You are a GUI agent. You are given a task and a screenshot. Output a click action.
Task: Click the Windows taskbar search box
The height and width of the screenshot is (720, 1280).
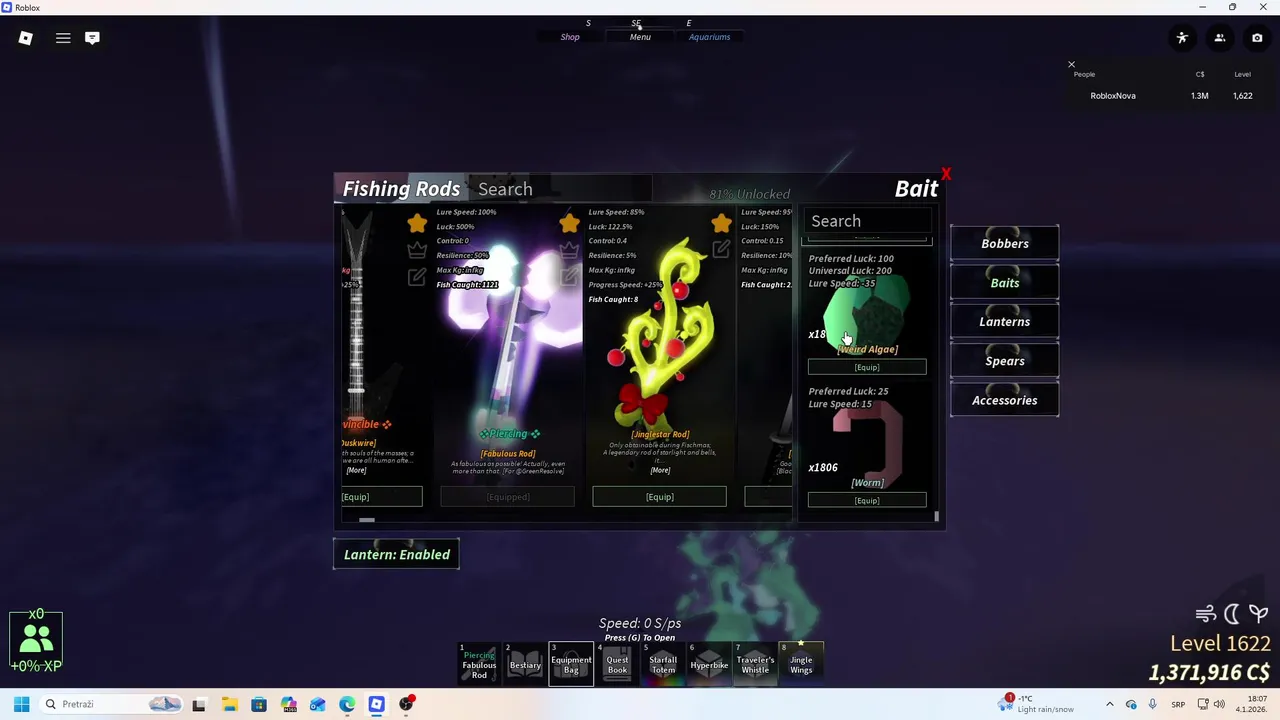click(x=112, y=704)
